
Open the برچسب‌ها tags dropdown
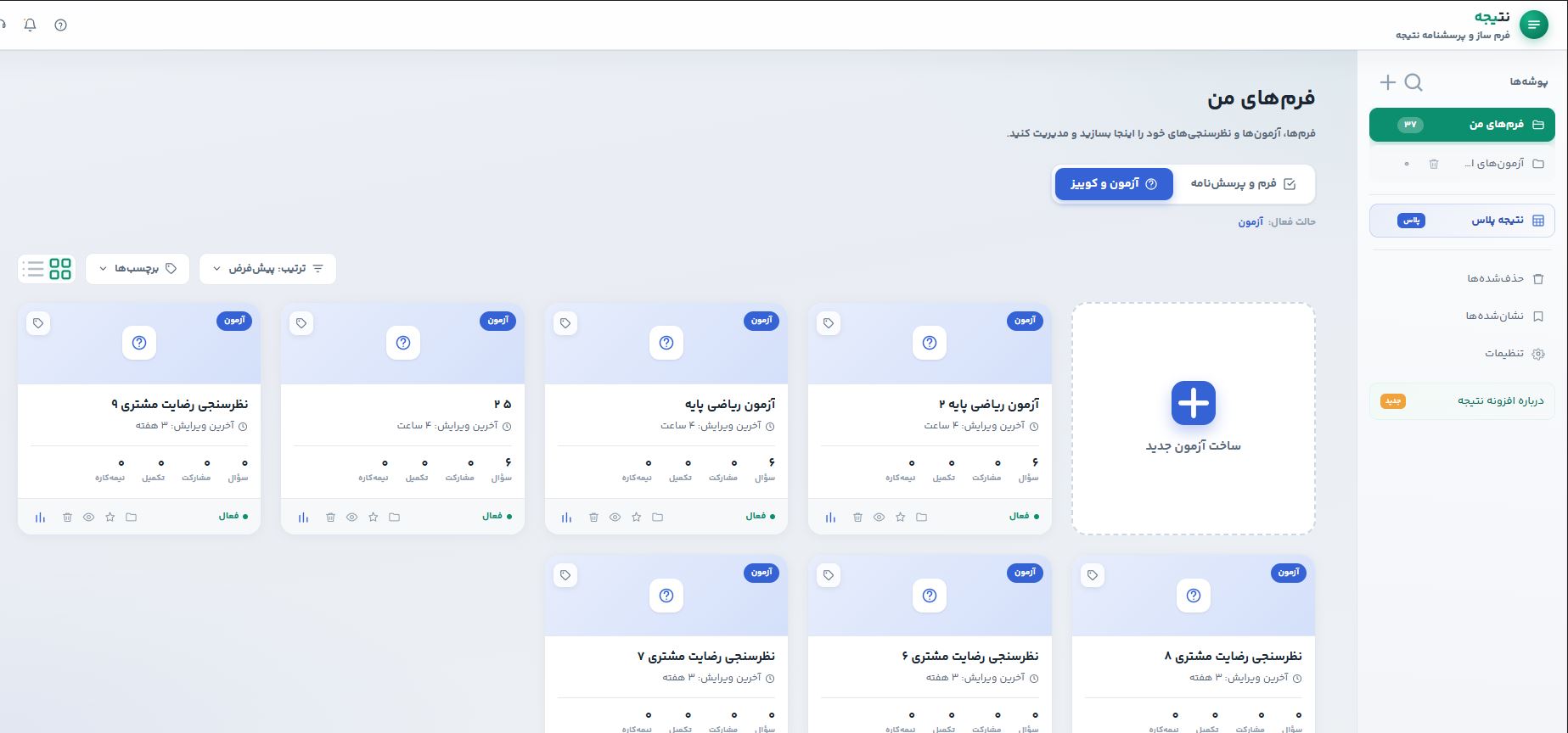pyautogui.click(x=138, y=269)
